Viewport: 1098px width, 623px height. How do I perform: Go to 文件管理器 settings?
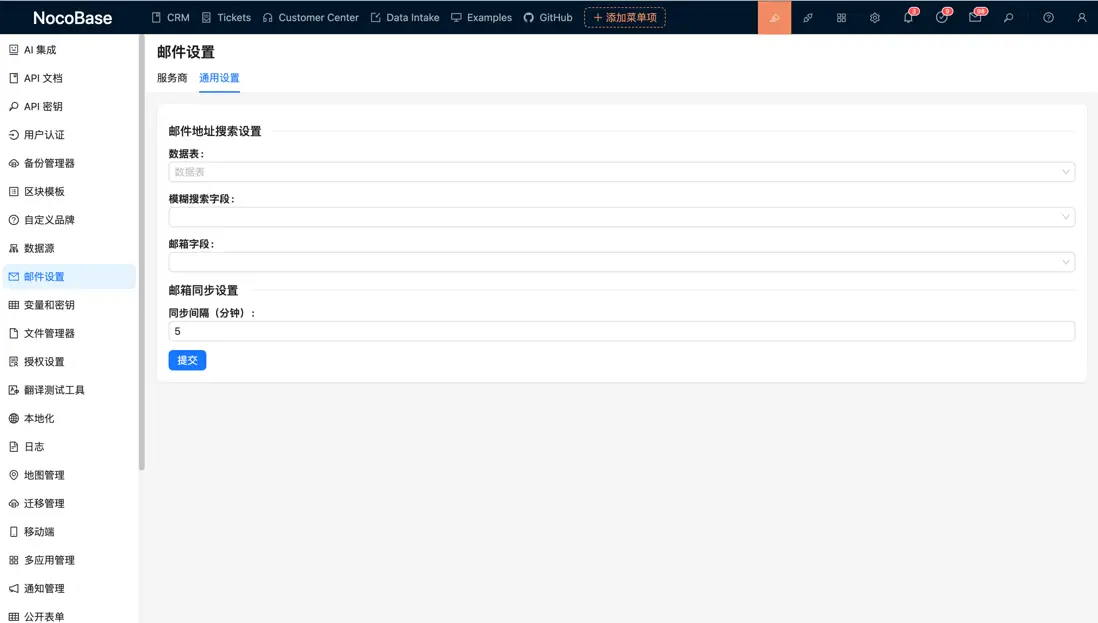[x=55, y=333]
